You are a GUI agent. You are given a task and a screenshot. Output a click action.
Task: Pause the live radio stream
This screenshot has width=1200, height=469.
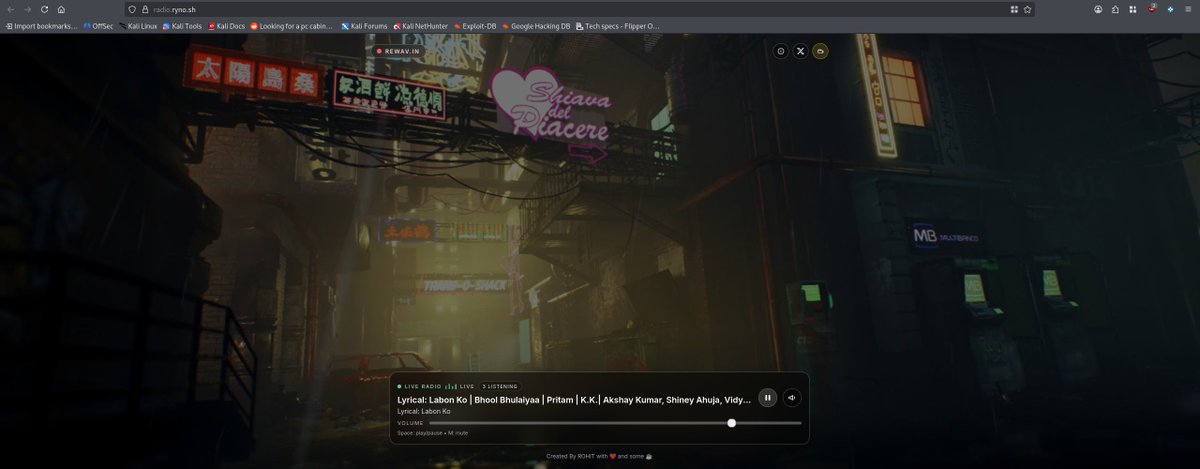(767, 397)
